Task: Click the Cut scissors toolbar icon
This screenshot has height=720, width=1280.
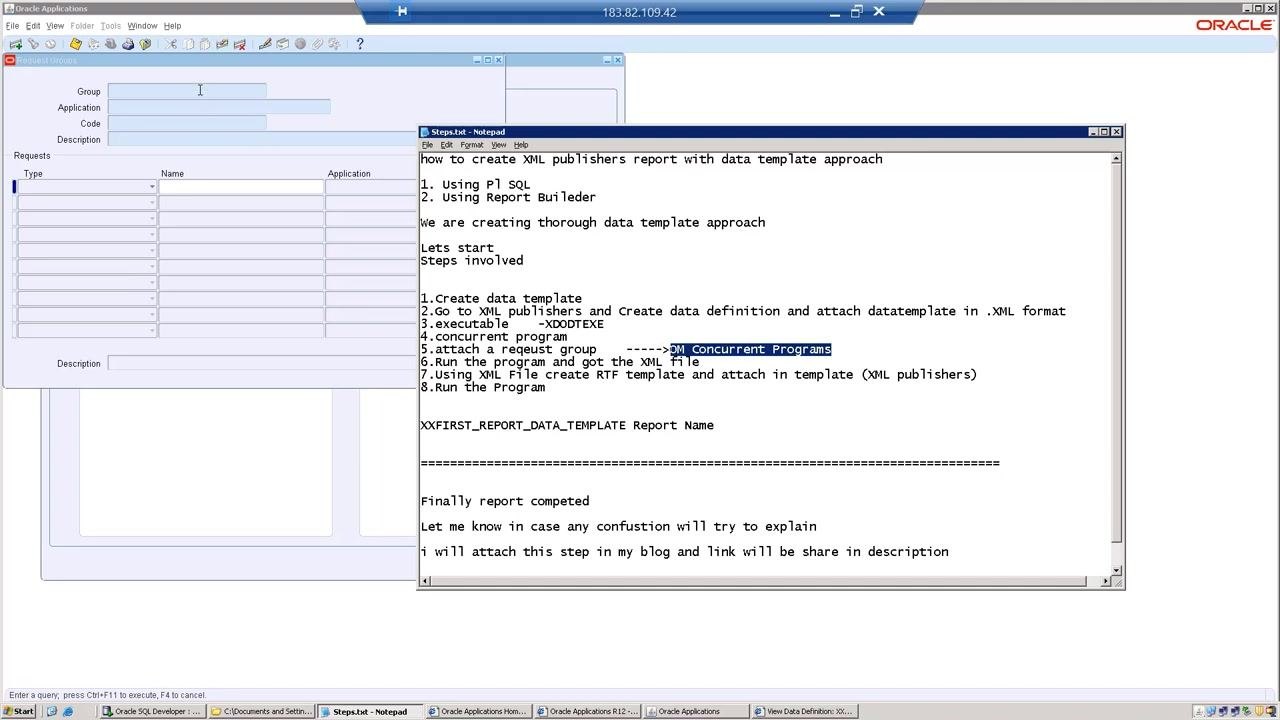Action: click(x=171, y=44)
